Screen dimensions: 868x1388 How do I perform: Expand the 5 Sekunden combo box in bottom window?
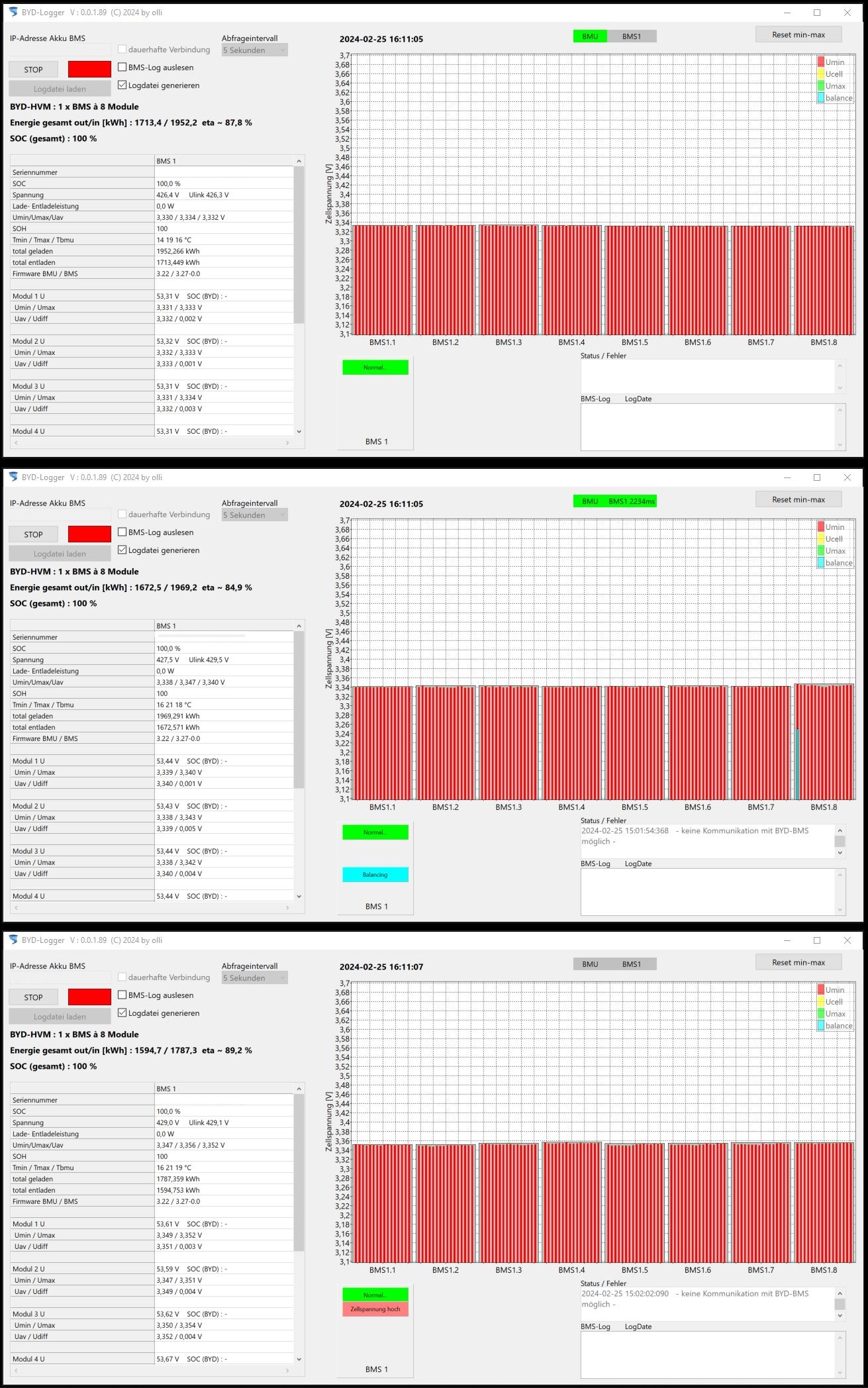255,978
